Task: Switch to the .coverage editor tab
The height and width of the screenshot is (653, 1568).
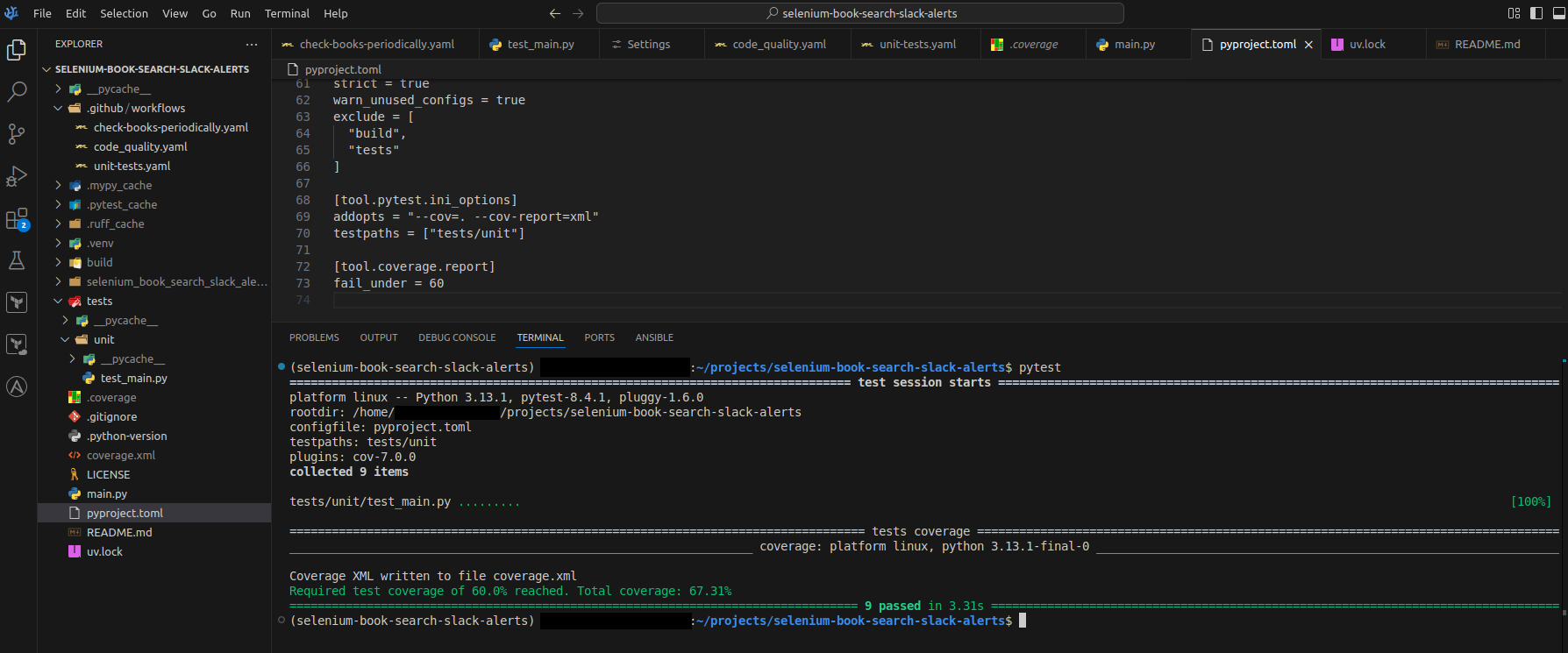Action: (1034, 45)
